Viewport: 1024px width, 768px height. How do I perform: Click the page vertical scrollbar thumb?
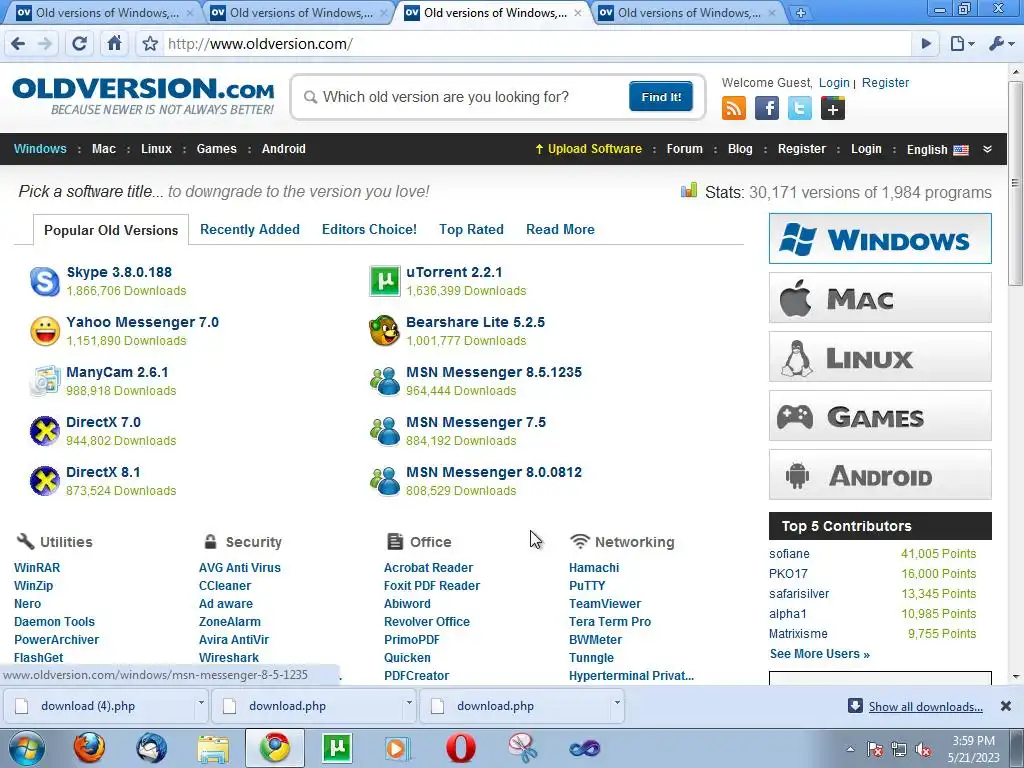pos(1016,183)
